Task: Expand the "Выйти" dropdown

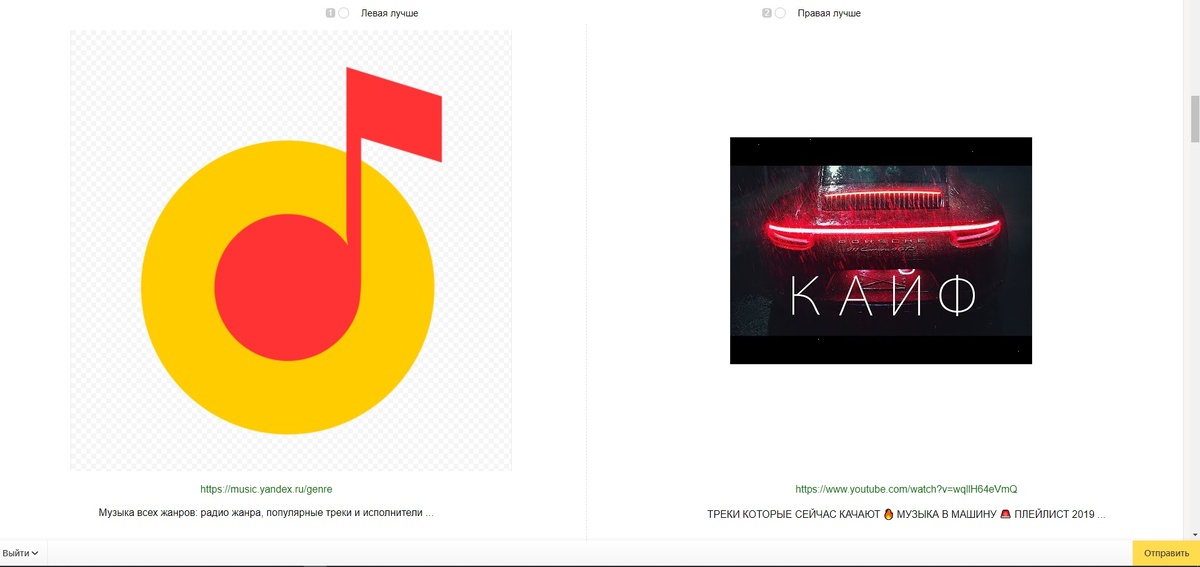Action: click(21, 552)
